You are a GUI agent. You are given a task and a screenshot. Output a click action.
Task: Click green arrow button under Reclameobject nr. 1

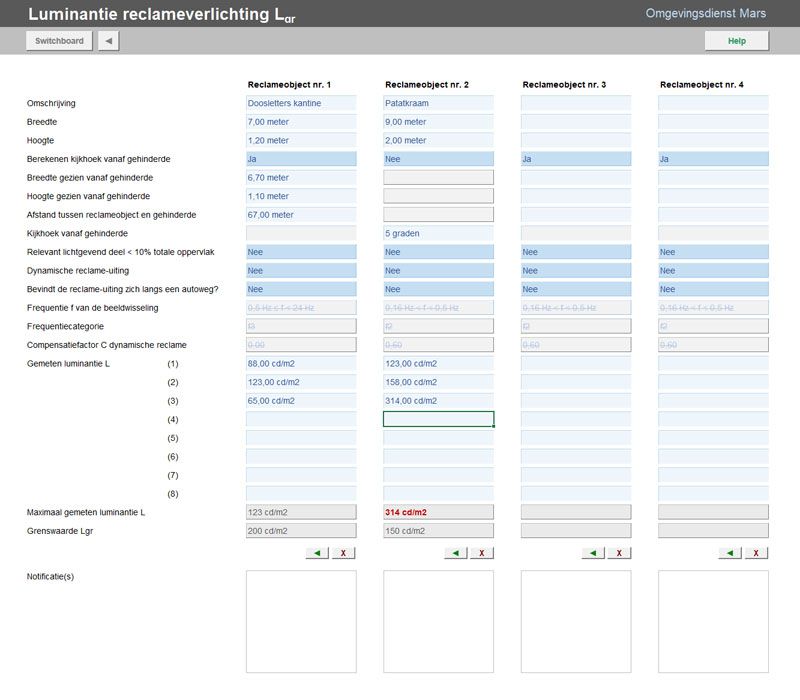(318, 553)
